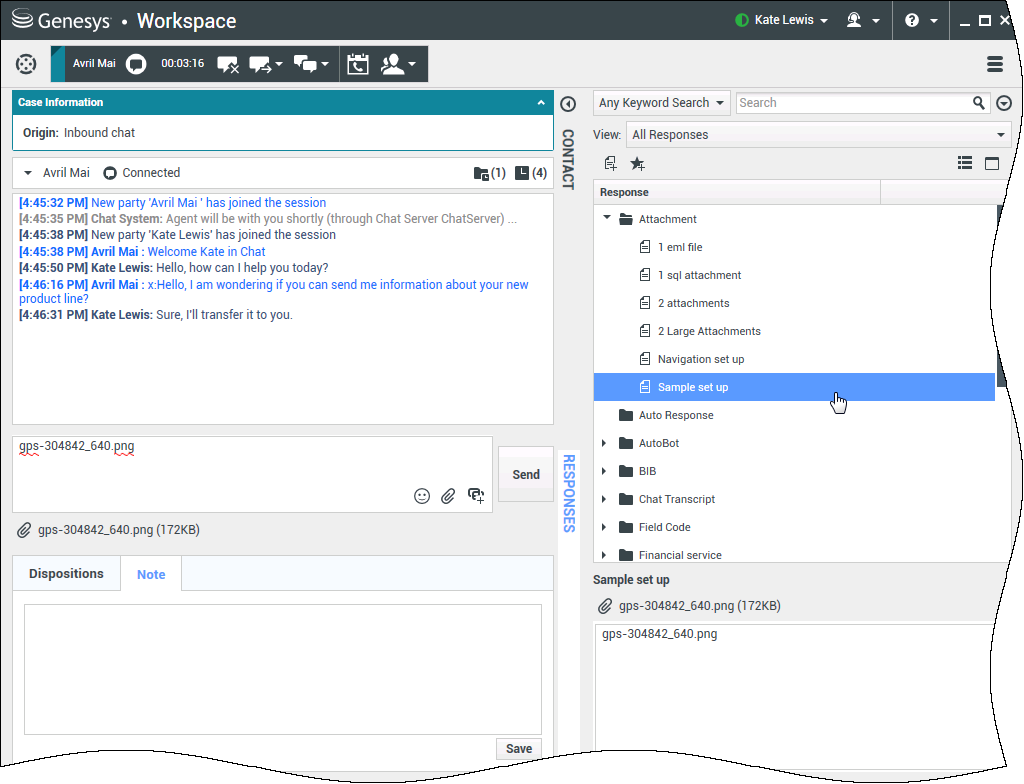Save the note
The image size is (1024, 784).
click(518, 749)
